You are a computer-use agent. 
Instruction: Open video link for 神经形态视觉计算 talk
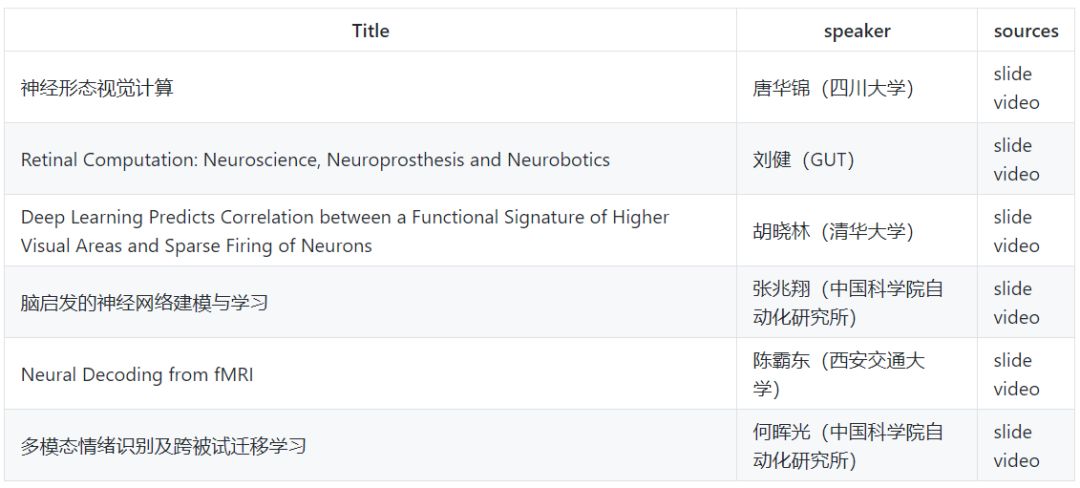[1016, 103]
